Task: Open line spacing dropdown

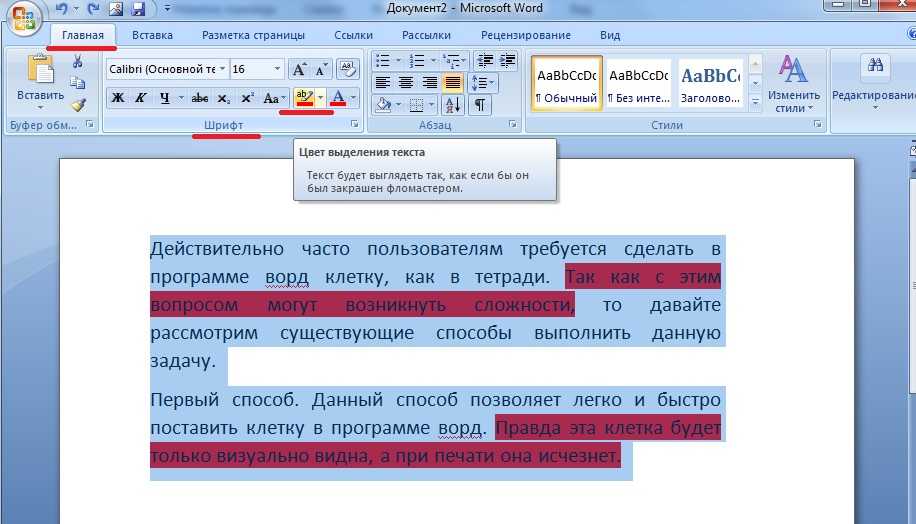Action: click(x=483, y=83)
